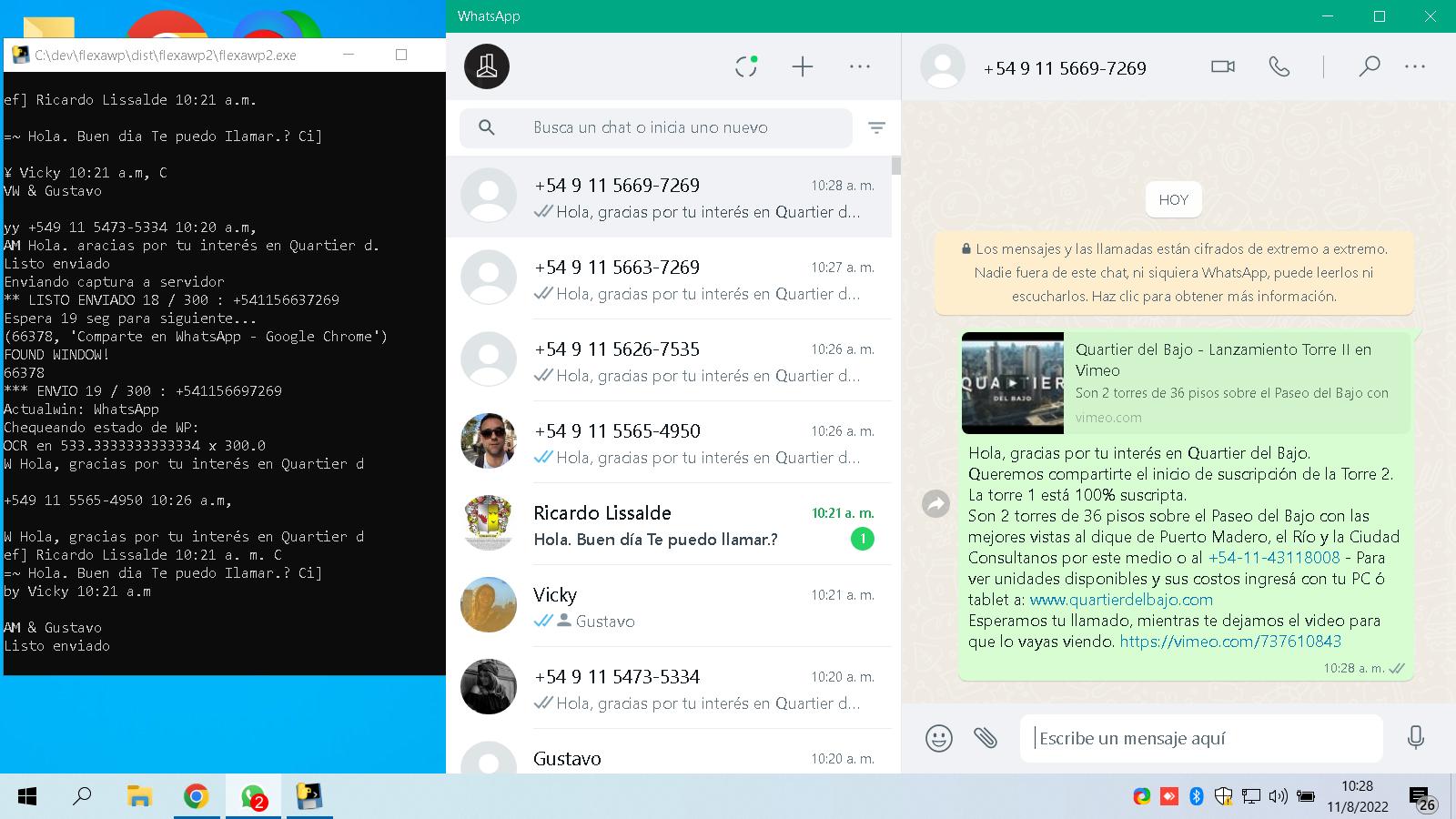The height and width of the screenshot is (819, 1456).
Task: Open chat with +54 9 11 5473-5334
Action: [669, 688]
